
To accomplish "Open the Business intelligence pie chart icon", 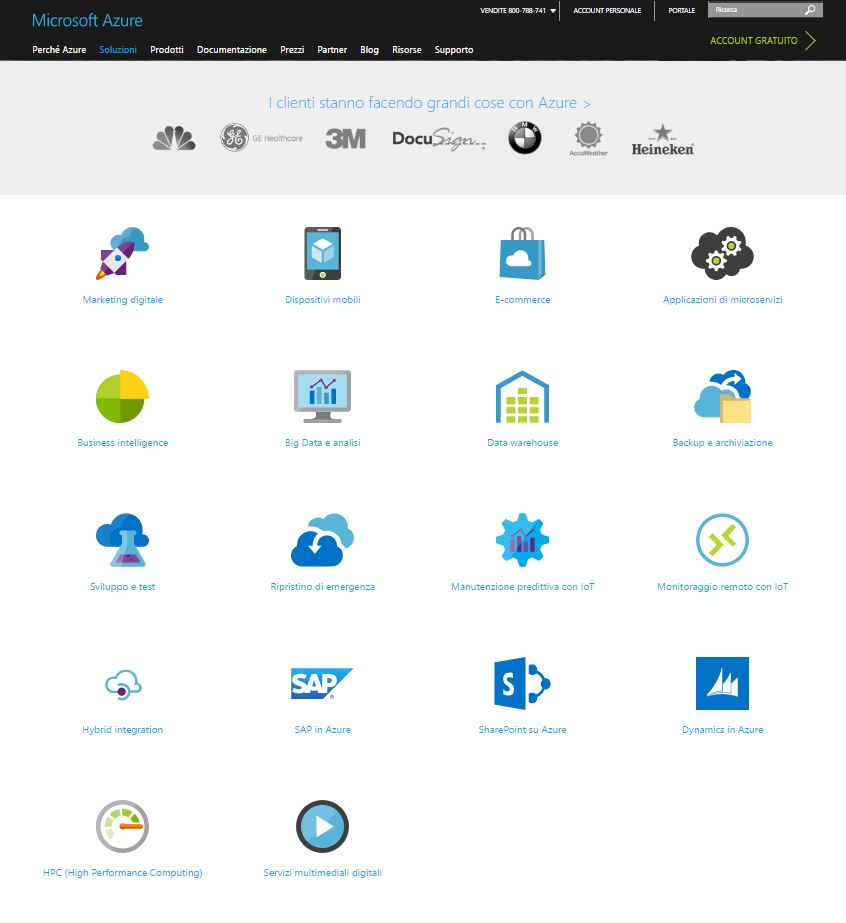I will point(122,396).
